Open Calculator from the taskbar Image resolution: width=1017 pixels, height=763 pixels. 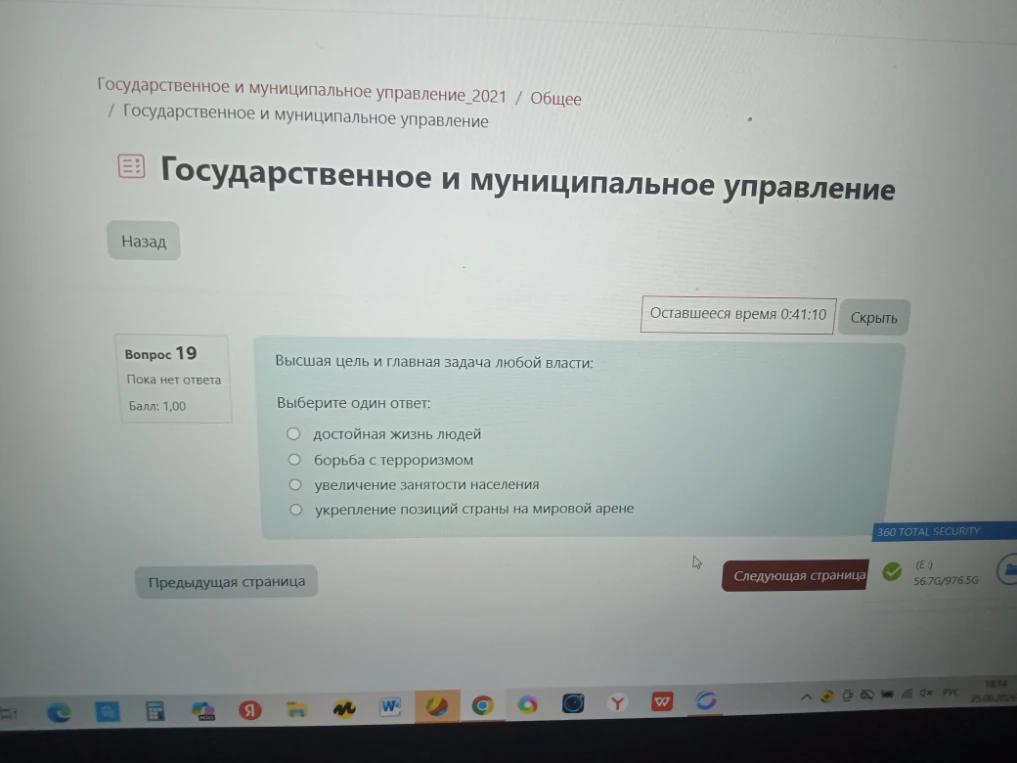coord(155,711)
